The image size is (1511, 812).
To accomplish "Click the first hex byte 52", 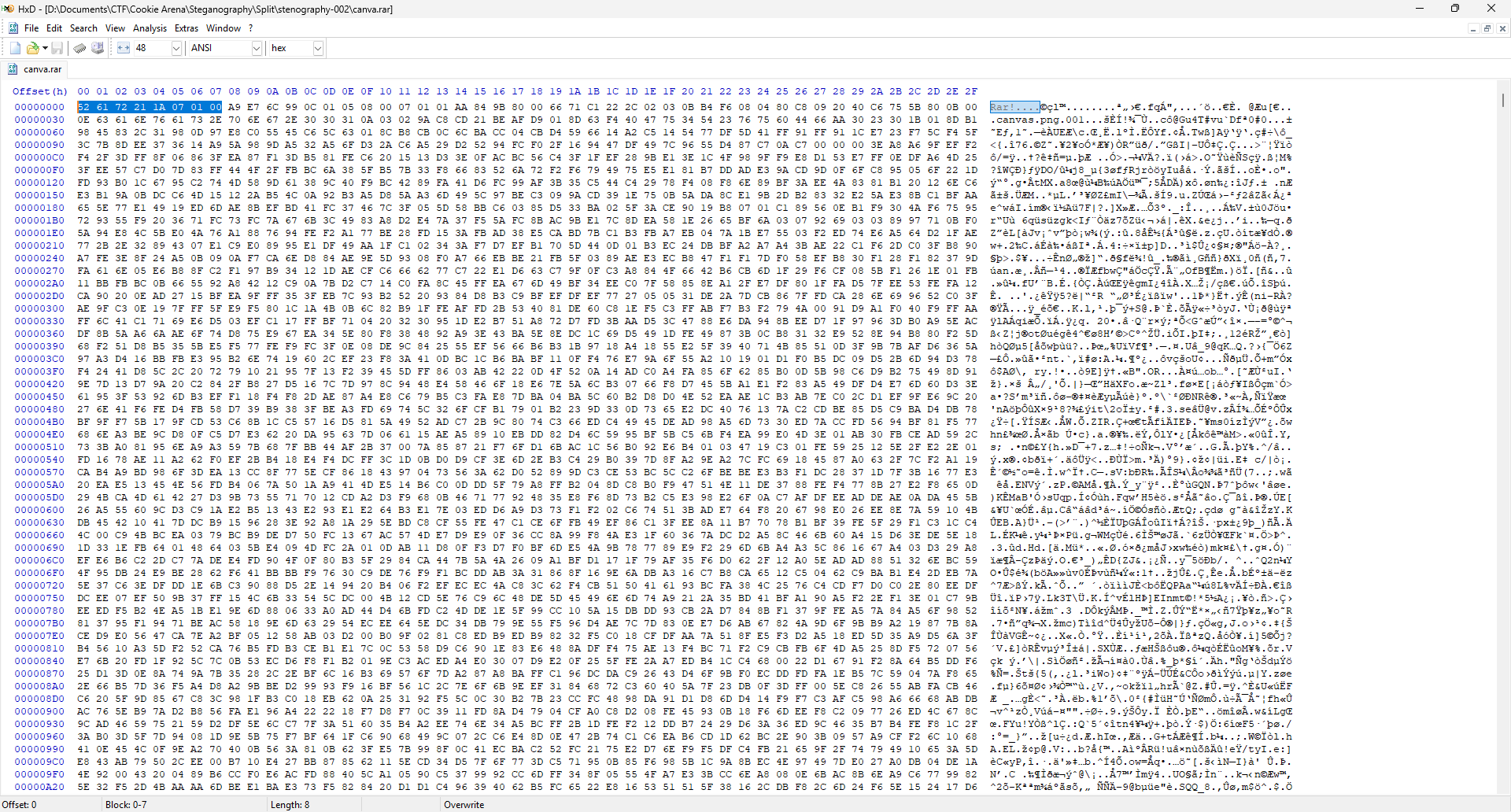I will click(x=83, y=107).
